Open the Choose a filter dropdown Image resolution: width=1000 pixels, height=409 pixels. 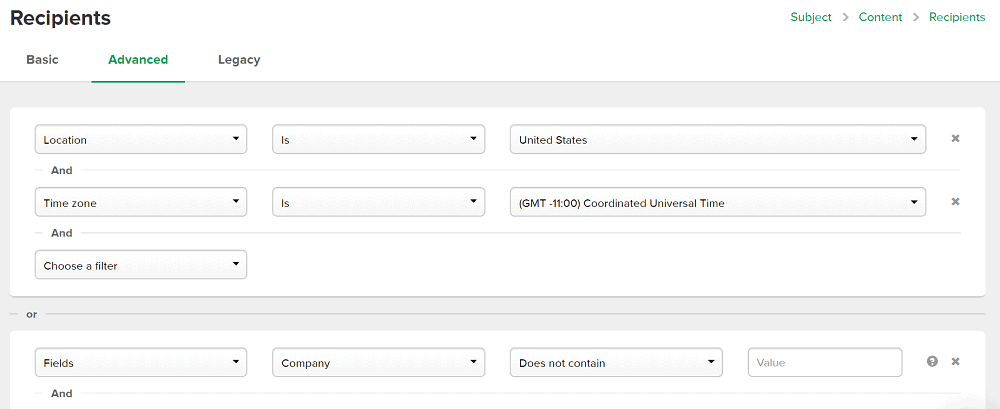(x=141, y=265)
